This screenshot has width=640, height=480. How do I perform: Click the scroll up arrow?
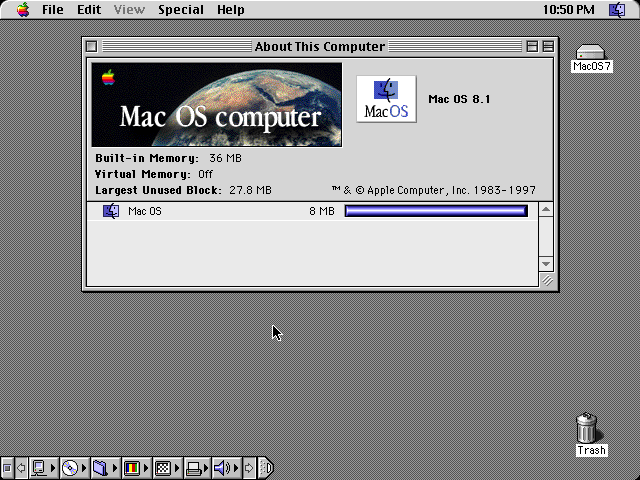coord(546,210)
